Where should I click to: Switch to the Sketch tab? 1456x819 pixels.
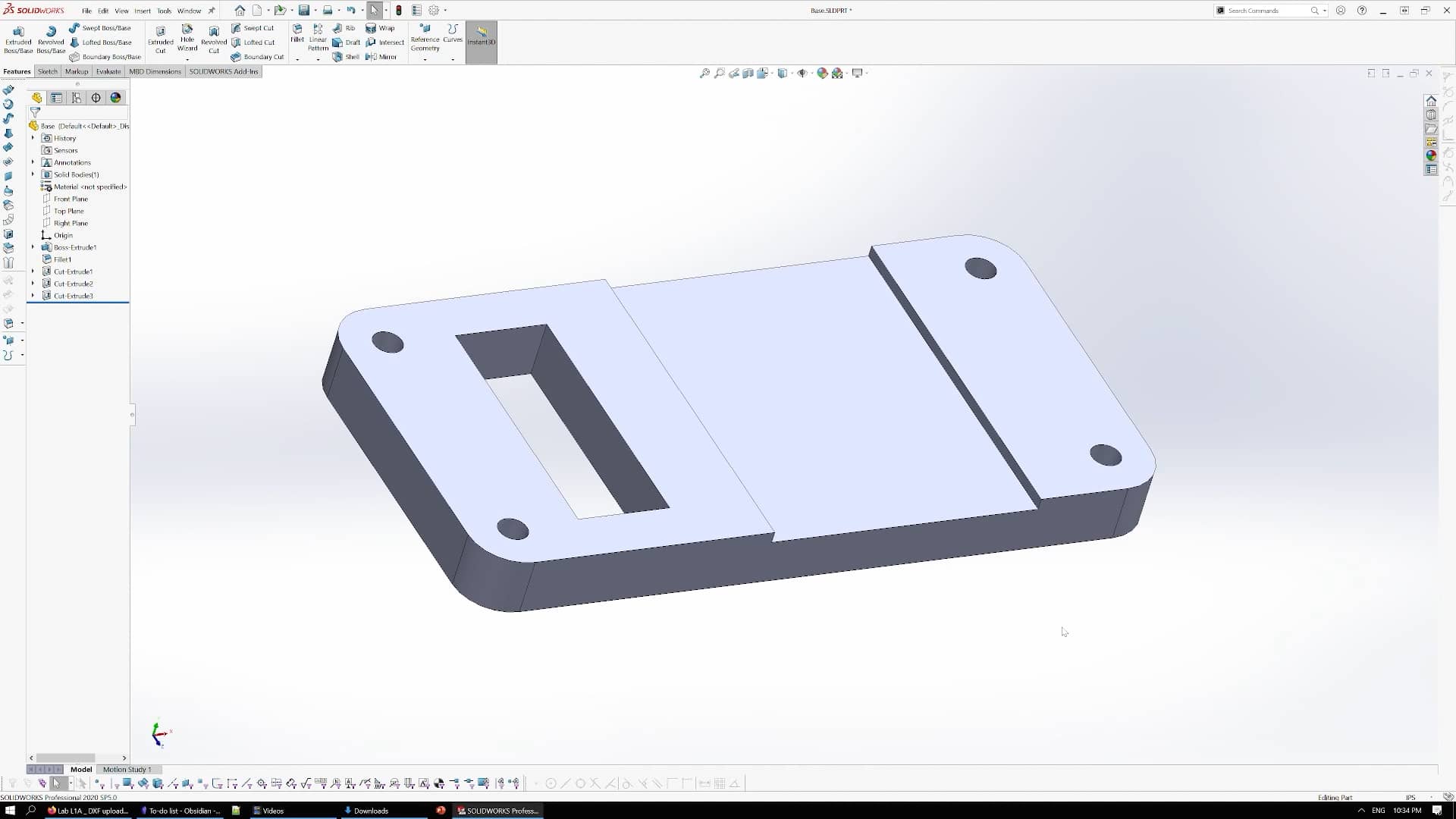[47, 71]
